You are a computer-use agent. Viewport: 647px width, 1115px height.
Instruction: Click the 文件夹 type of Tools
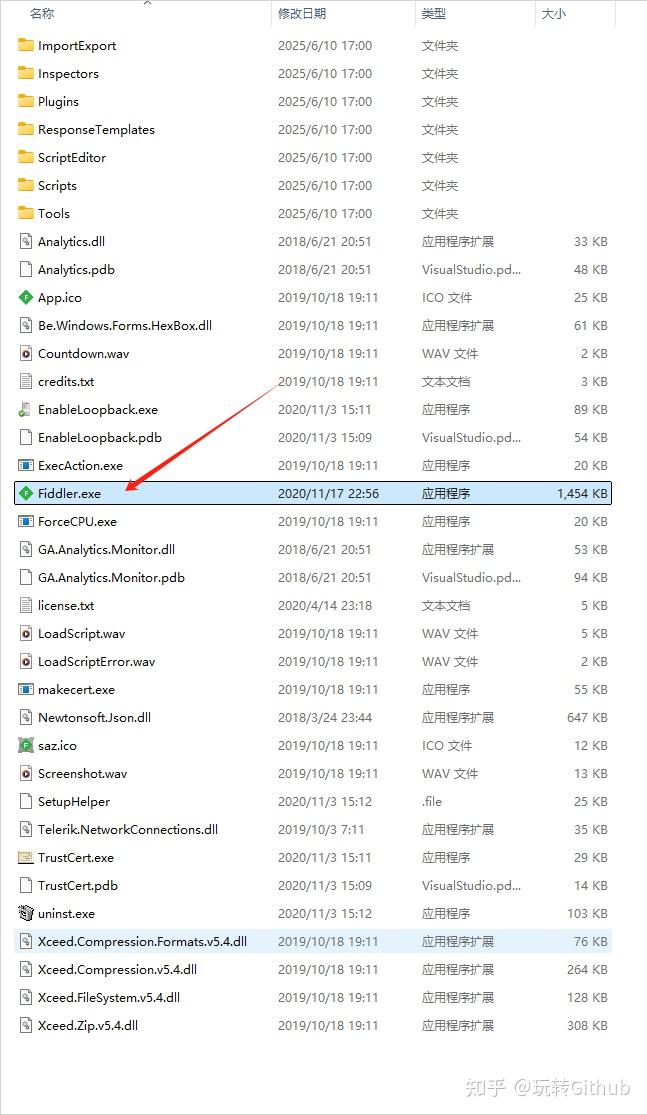[x=440, y=213]
